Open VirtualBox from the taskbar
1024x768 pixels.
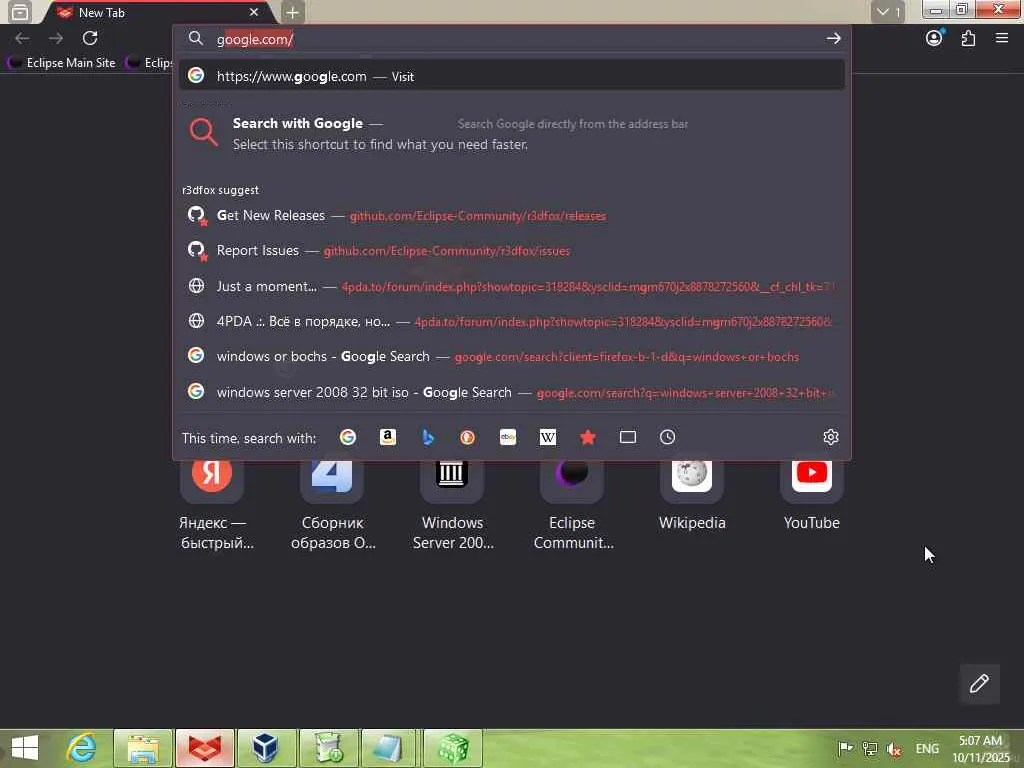266,748
